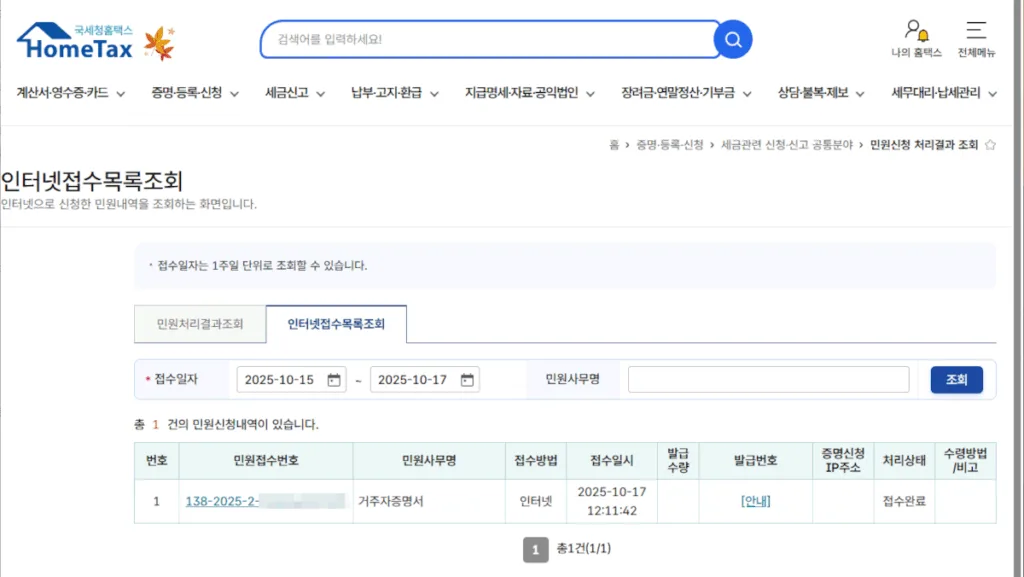The height and width of the screenshot is (577, 1024).
Task: Click the [안내] link in 발급번호 column
Action: (x=755, y=502)
